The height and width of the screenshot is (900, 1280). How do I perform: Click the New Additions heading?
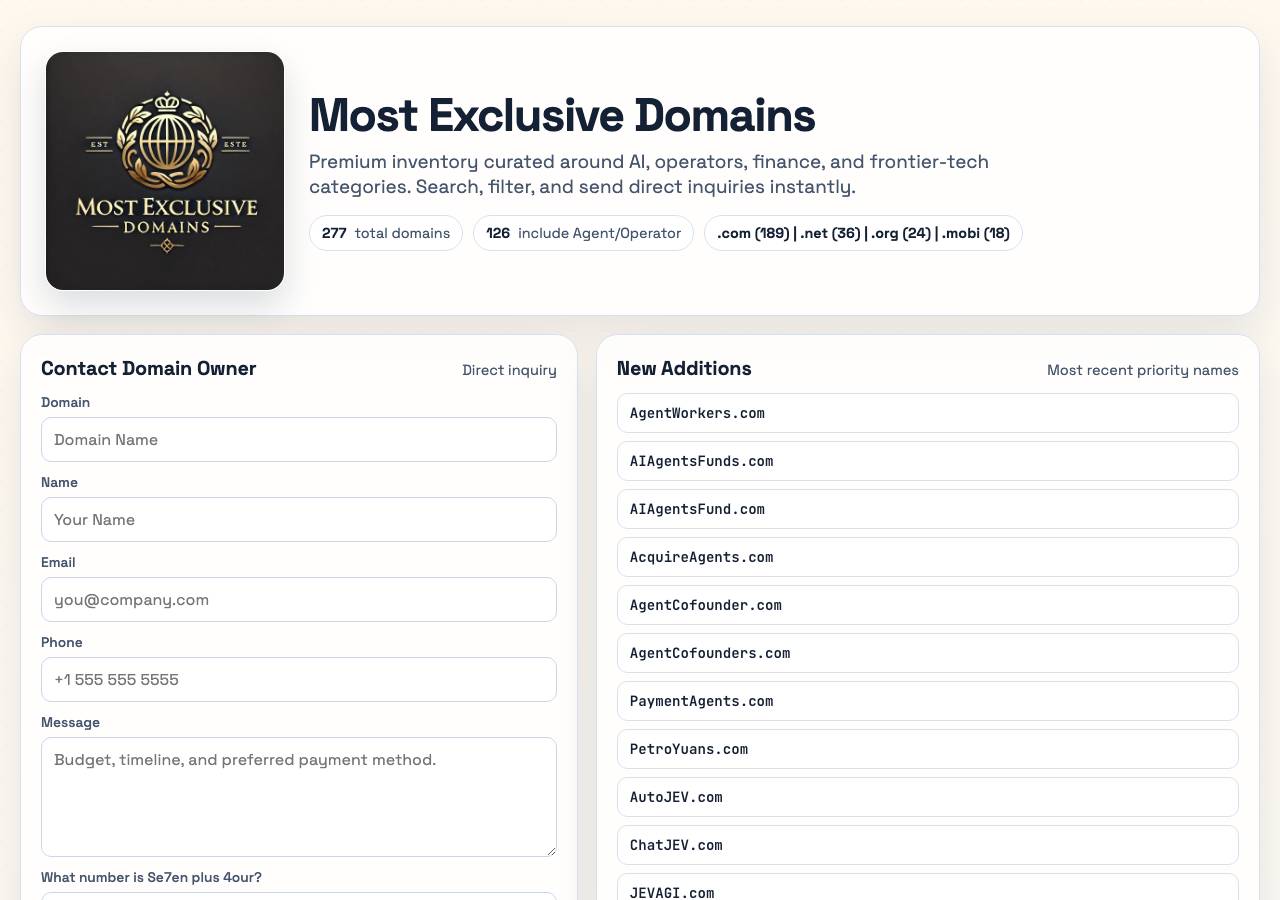click(684, 369)
